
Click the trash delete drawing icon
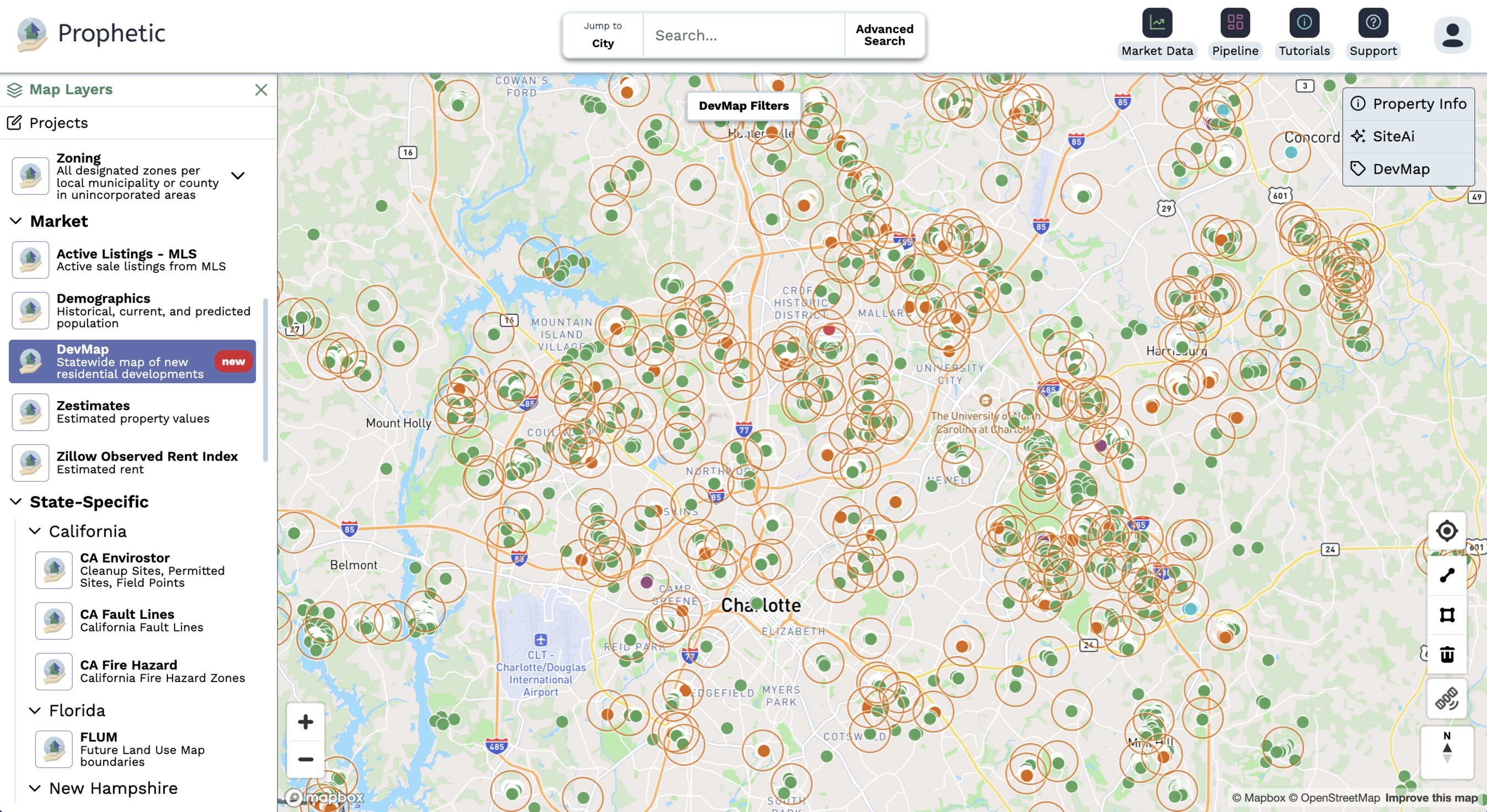coord(1447,655)
